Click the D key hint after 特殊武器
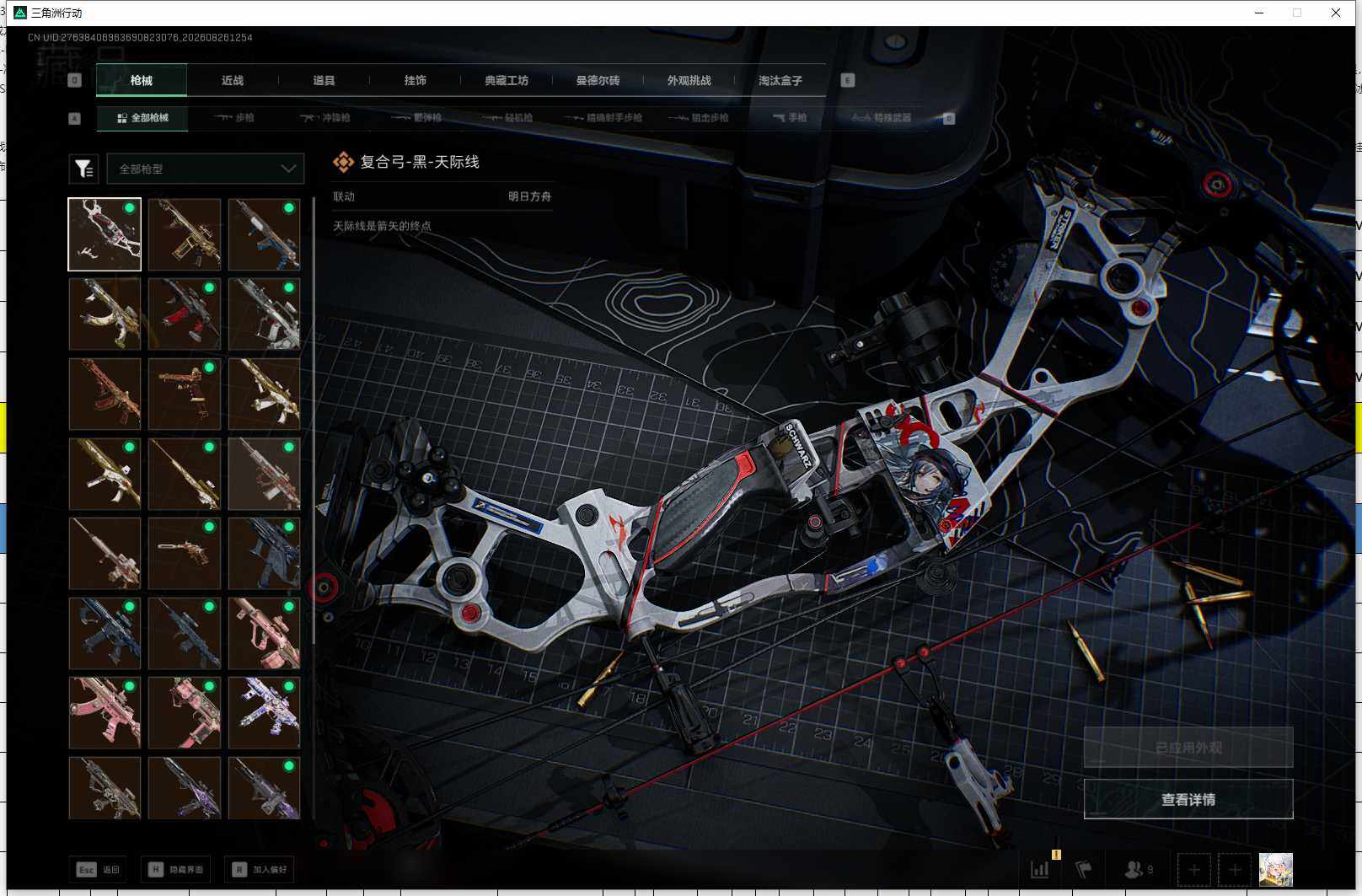Screen dimensions: 1362x896 (x=949, y=118)
